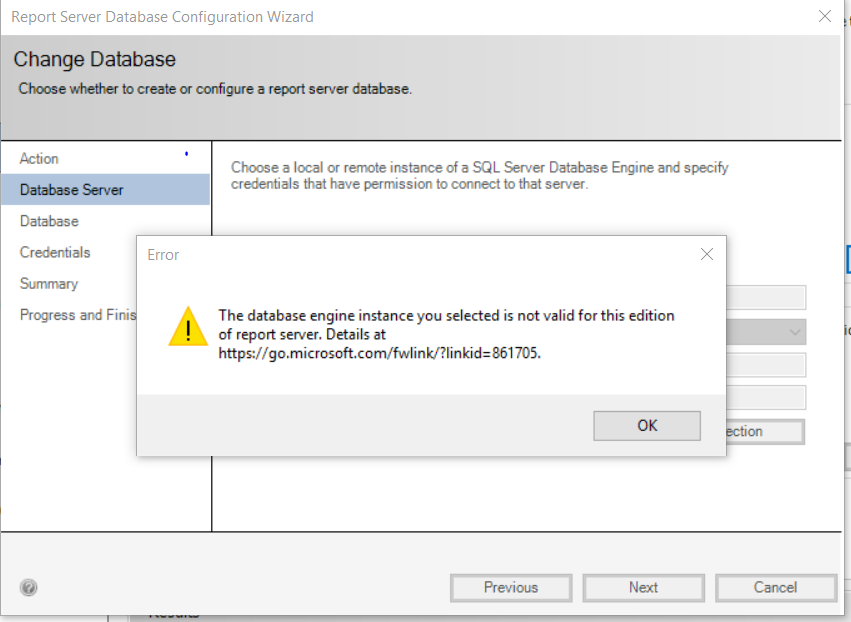This screenshot has width=851, height=622.
Task: Close the Report Server Configuration Wizard window
Action: coord(824,16)
